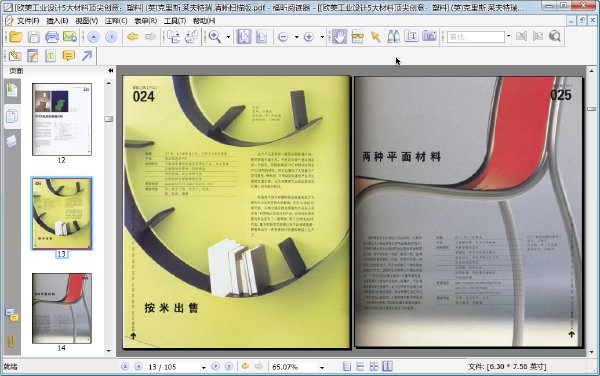Switch to single page layout
This screenshot has width=600, height=376.
pos(347,366)
